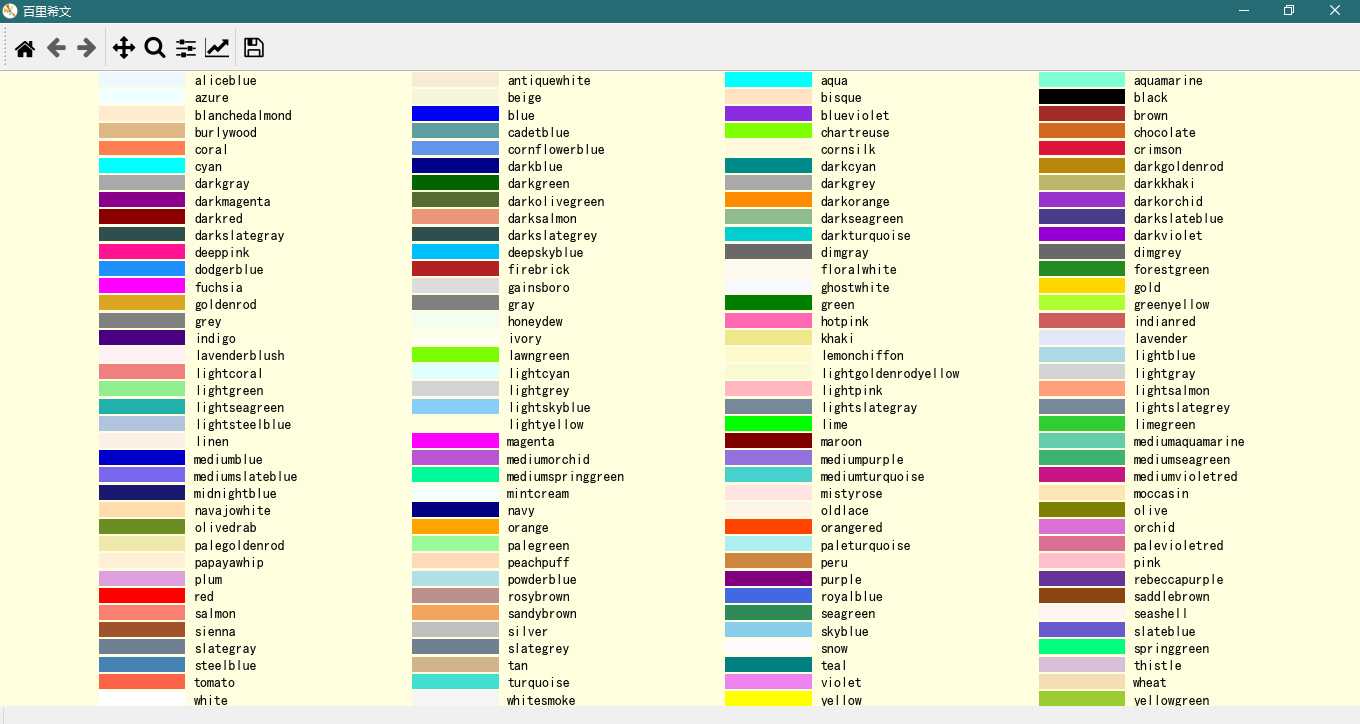The image size is (1360, 724).
Task: Click the coral color swatch
Action: coord(142,149)
